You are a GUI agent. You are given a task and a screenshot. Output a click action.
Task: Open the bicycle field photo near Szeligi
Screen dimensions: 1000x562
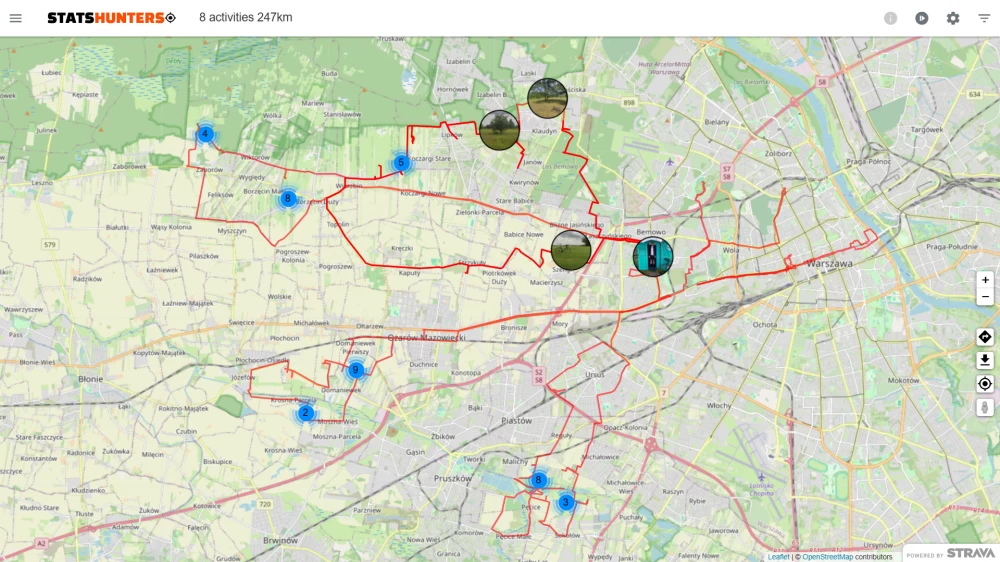571,250
